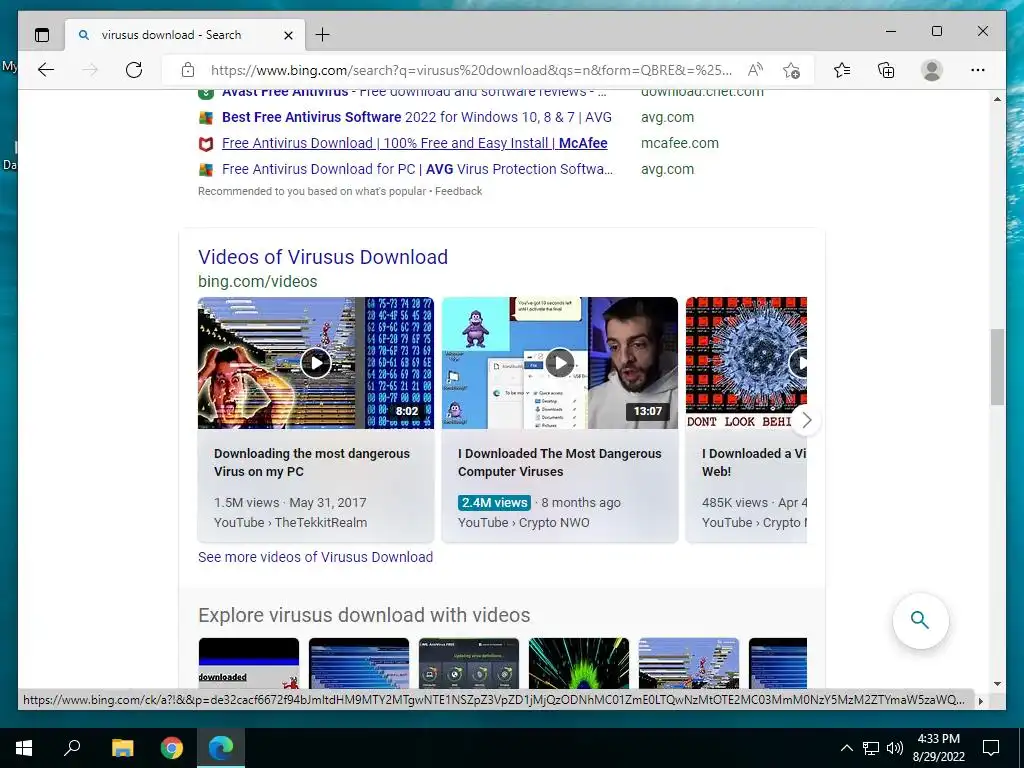Open taskbar search magnifier
The height and width of the screenshot is (768, 1024).
tap(72, 748)
